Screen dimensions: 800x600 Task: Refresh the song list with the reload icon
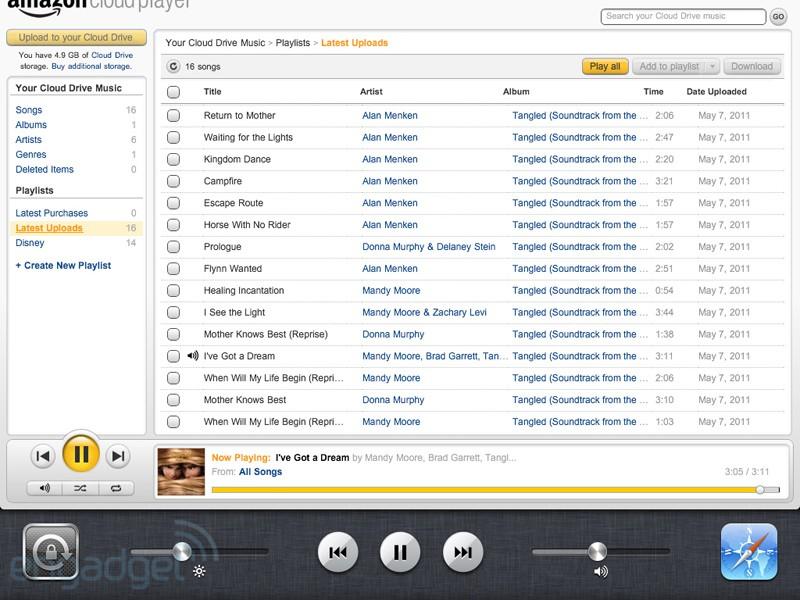point(173,67)
